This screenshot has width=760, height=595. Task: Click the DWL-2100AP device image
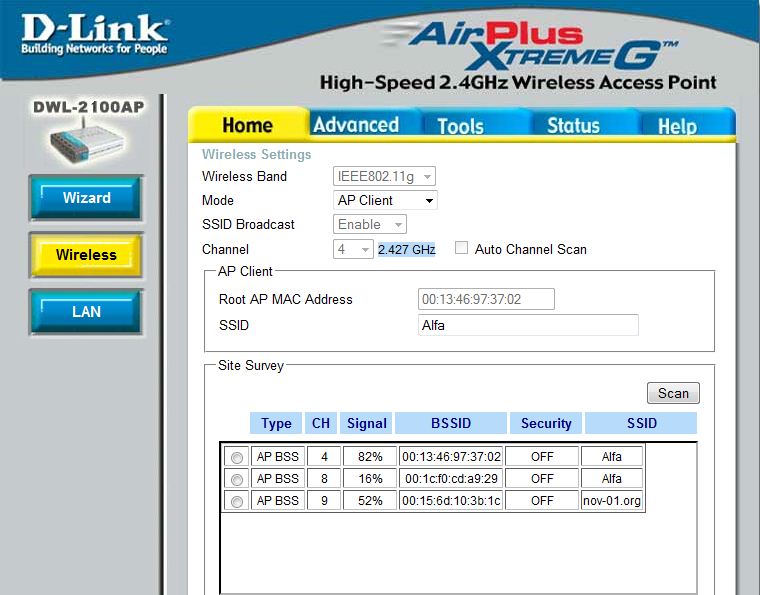tap(87, 142)
